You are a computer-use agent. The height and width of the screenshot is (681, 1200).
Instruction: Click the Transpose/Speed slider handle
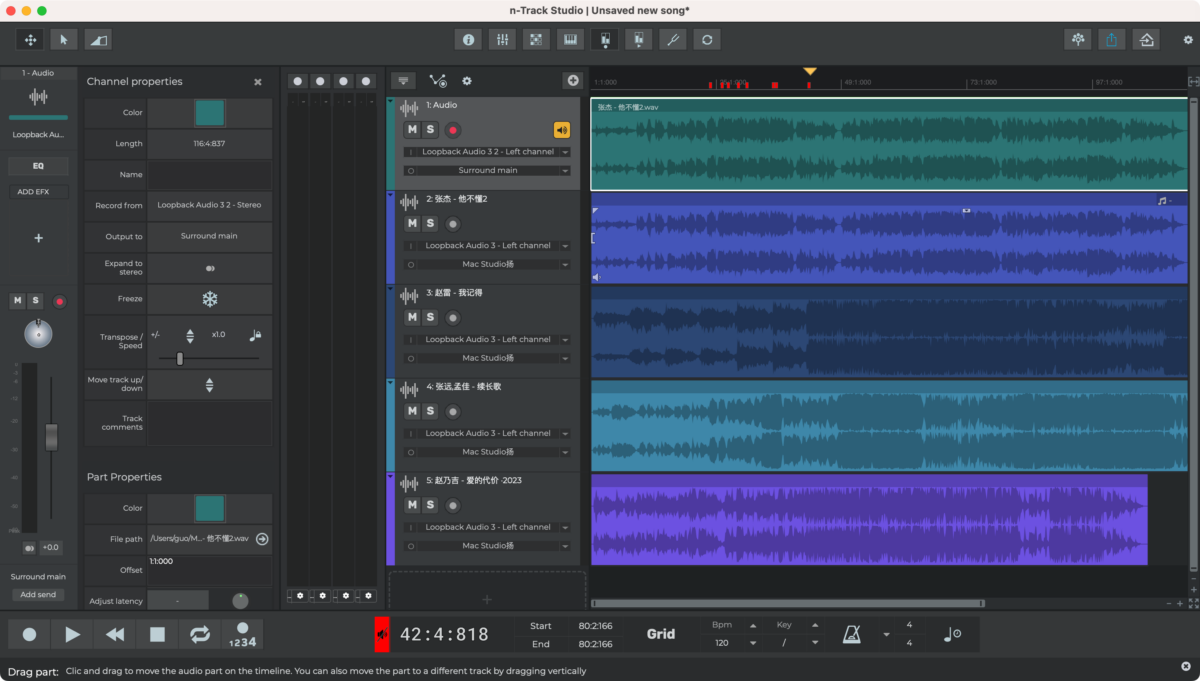180,358
